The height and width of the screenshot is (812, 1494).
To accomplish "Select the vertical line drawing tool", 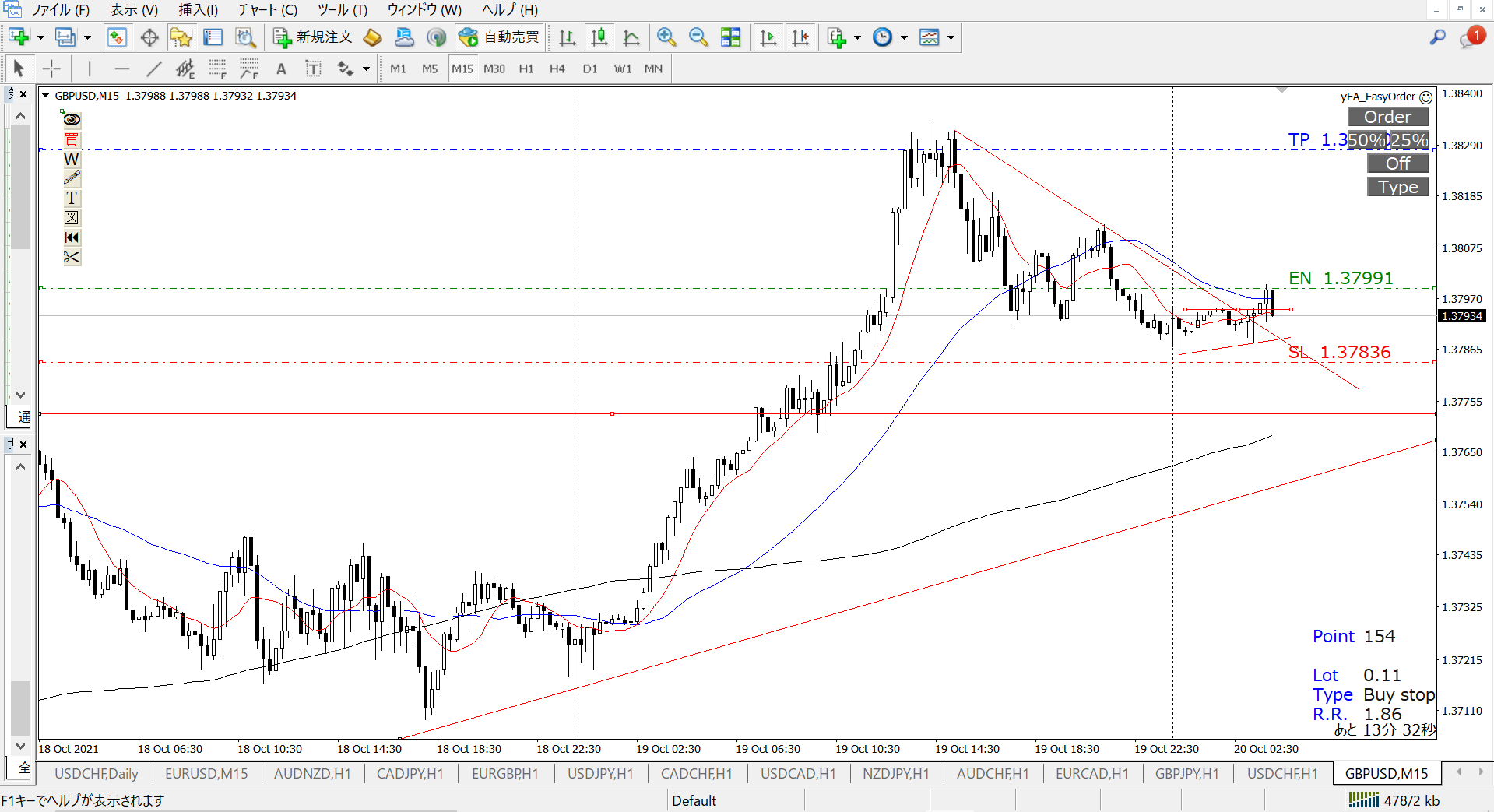I will pyautogui.click(x=90, y=69).
